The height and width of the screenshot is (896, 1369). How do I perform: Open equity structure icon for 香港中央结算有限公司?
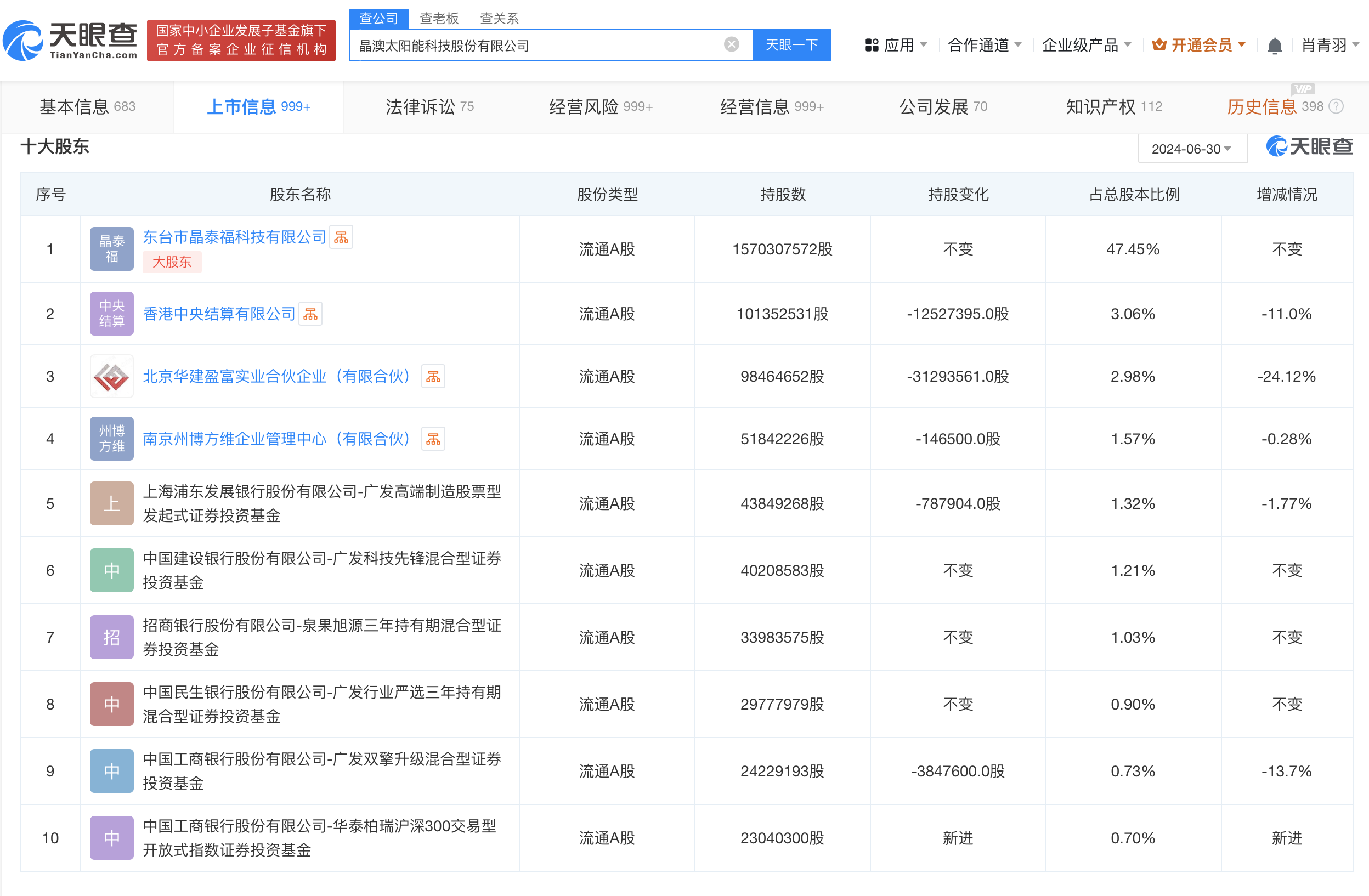310,314
